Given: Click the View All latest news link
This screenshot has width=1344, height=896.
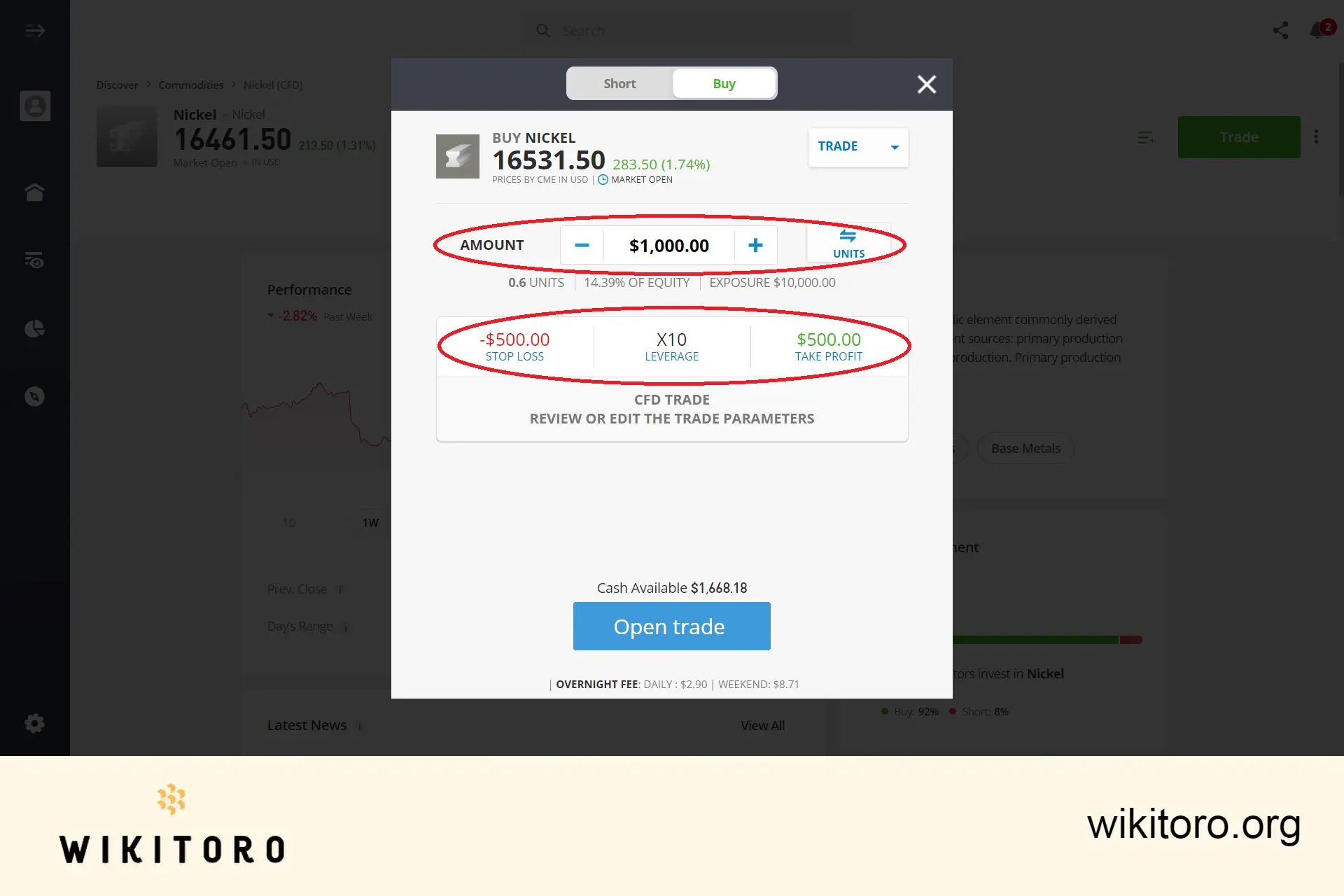Looking at the screenshot, I should click(x=762, y=724).
